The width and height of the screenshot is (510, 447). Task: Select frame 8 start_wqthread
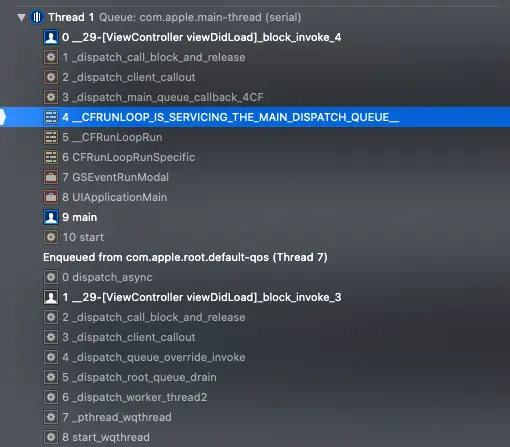tap(106, 437)
